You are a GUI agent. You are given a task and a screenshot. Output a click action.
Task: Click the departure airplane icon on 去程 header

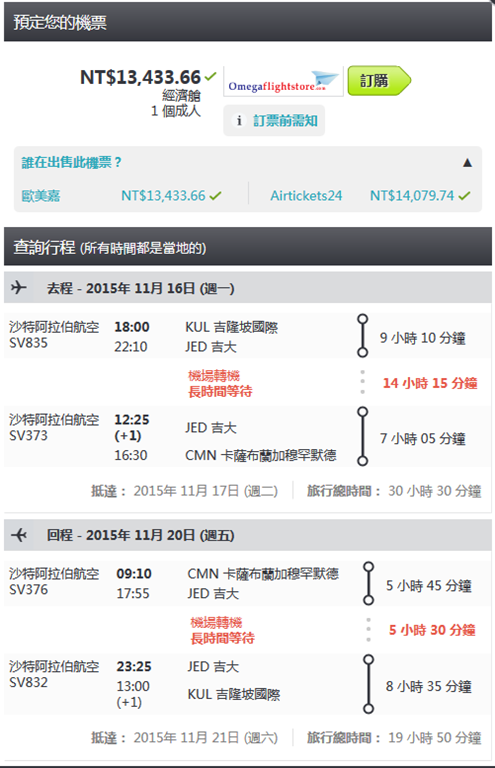19,288
